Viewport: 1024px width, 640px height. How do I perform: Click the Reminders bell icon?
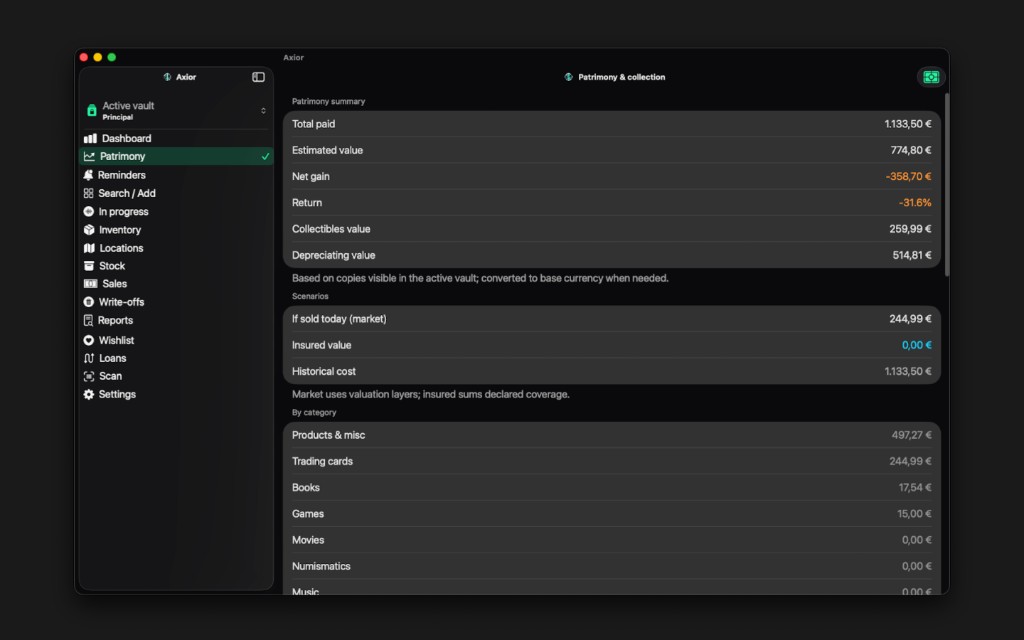[x=88, y=175]
